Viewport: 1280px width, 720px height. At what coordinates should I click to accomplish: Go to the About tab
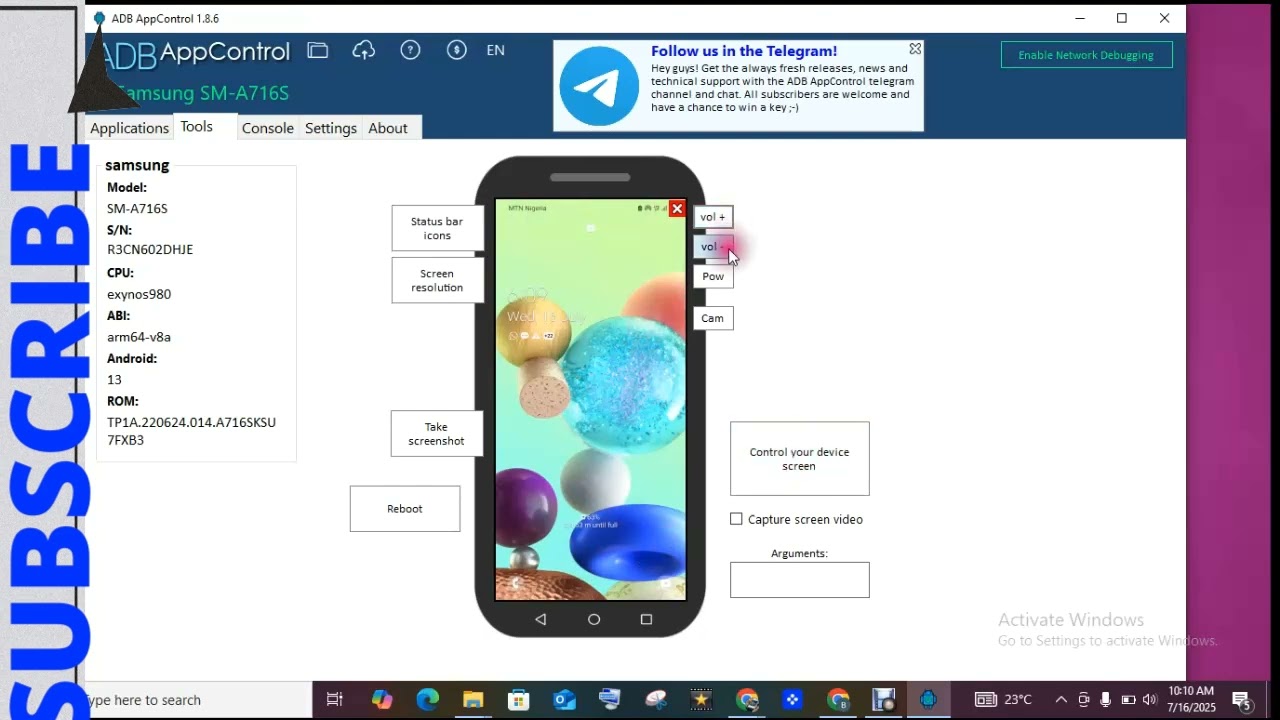[388, 128]
